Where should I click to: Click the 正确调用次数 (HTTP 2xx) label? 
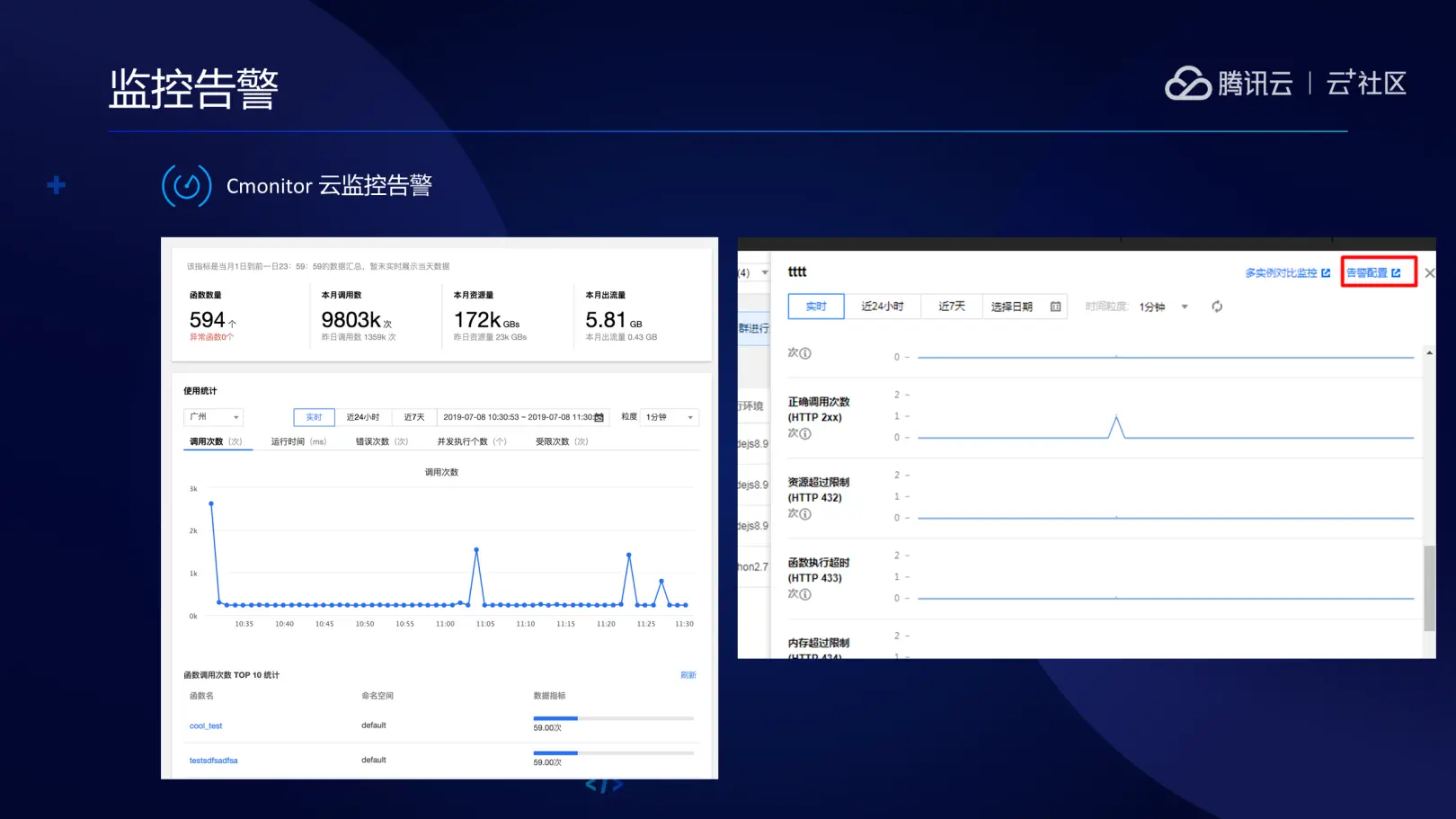pos(819,409)
